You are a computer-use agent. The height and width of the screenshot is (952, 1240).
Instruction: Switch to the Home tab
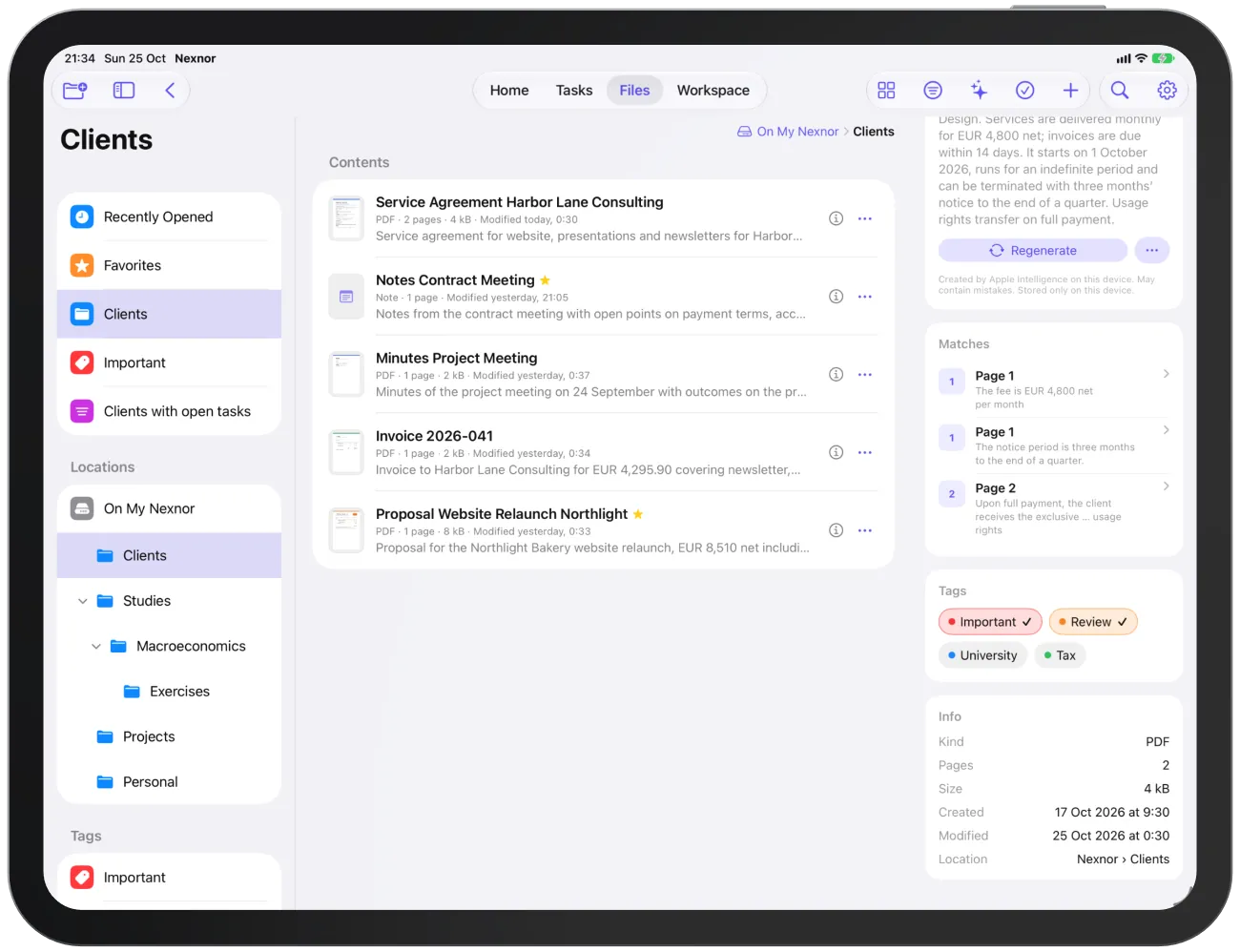click(509, 91)
